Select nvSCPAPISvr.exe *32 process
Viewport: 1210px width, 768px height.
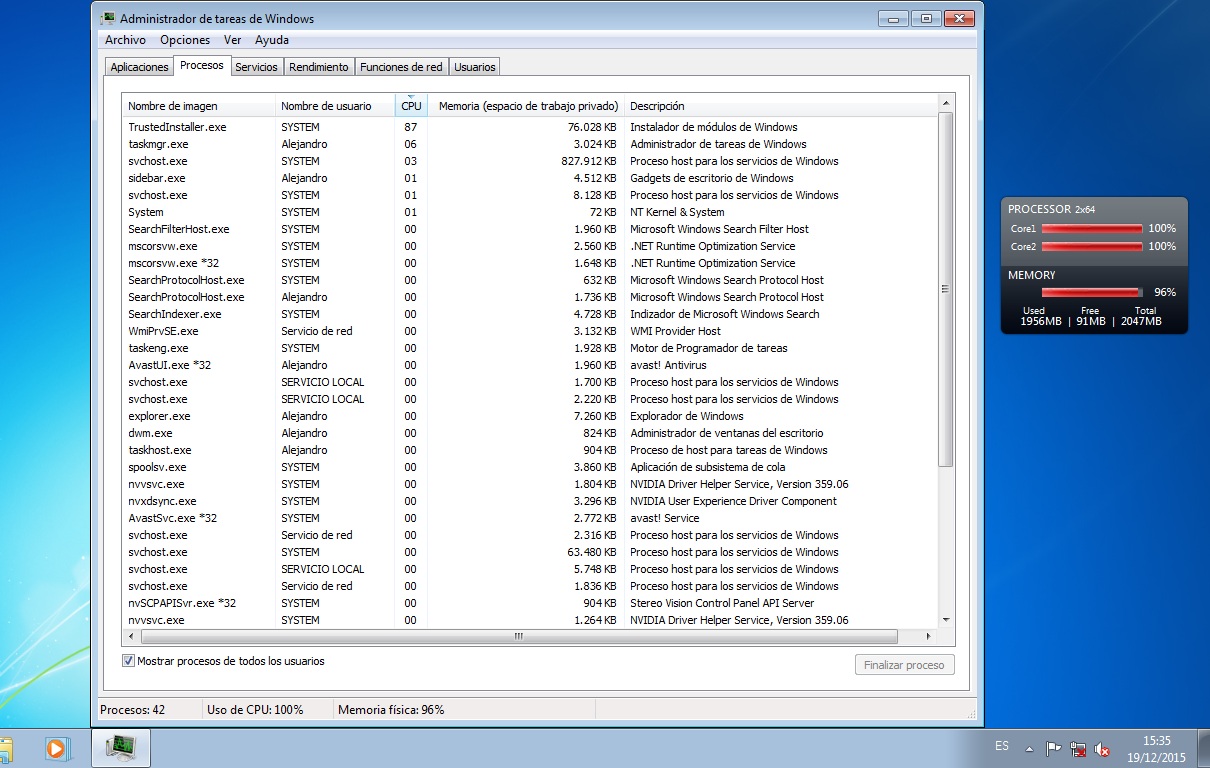pos(530,603)
